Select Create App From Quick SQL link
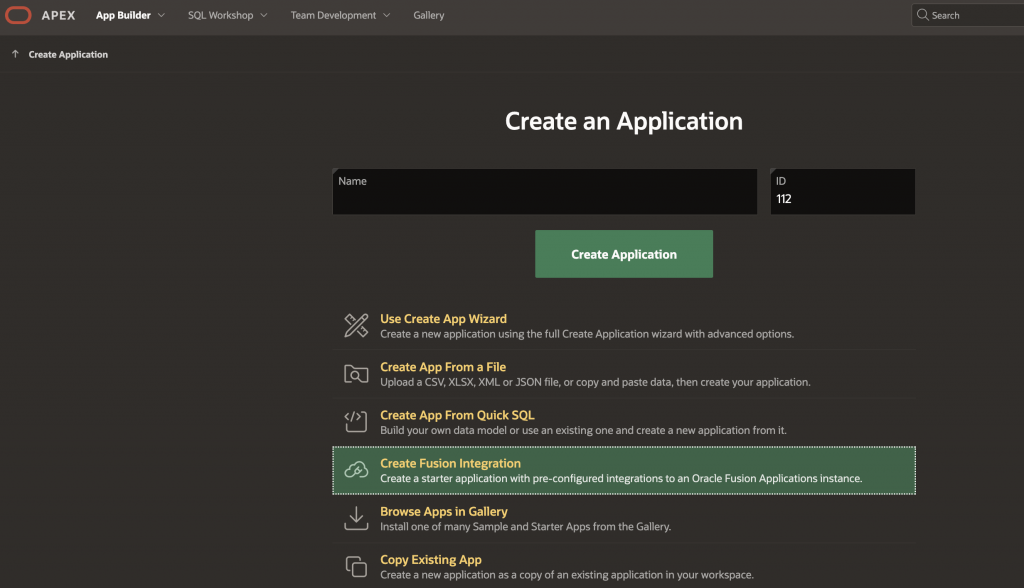1024x588 pixels. click(457, 415)
